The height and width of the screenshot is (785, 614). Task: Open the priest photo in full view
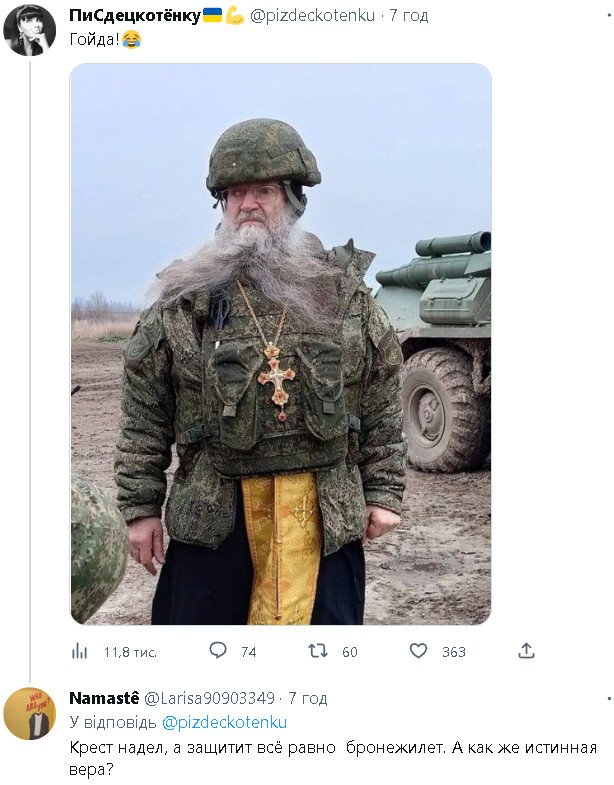pos(280,344)
